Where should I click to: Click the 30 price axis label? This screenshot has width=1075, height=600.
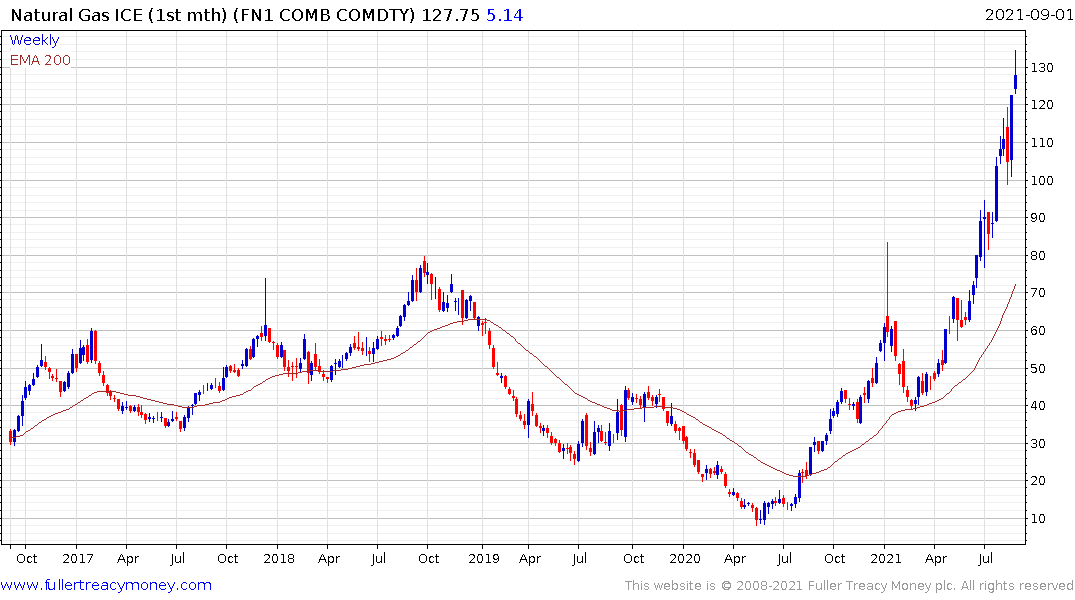tap(1039, 444)
